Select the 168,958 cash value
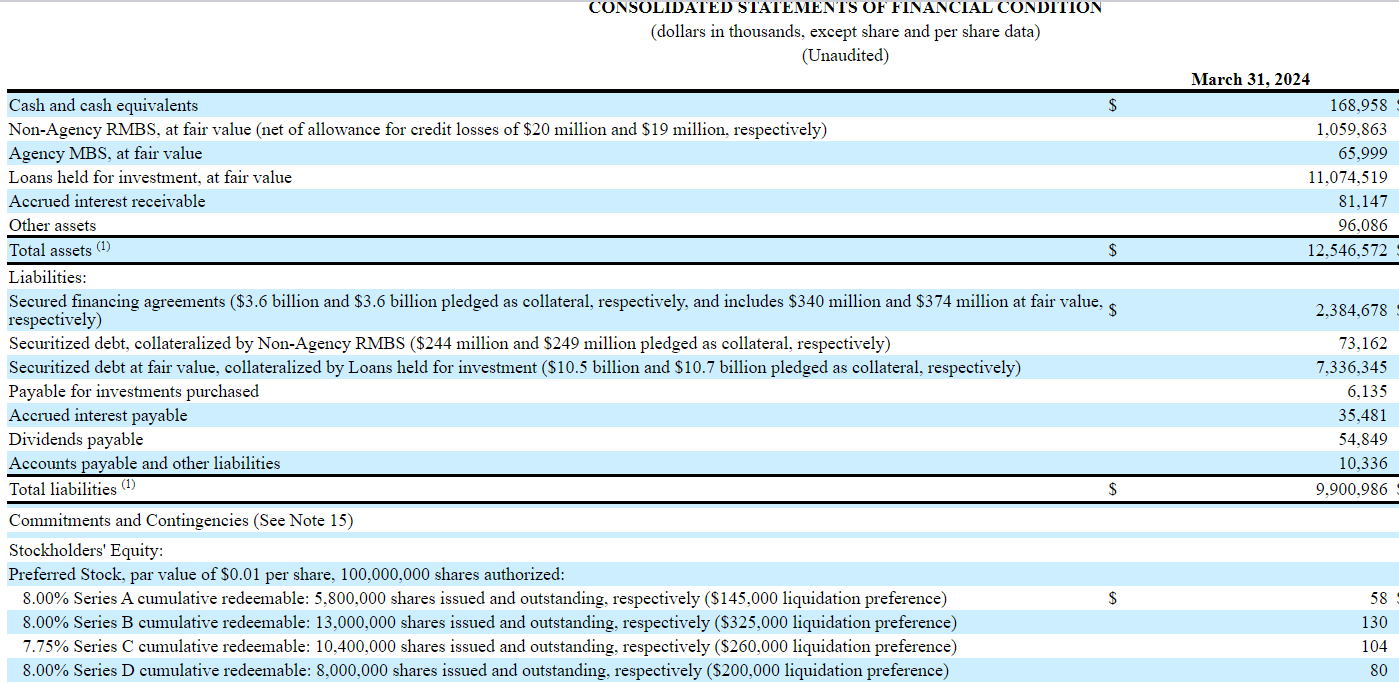Image resolution: width=1399 pixels, height=684 pixels. pyautogui.click(x=1358, y=105)
